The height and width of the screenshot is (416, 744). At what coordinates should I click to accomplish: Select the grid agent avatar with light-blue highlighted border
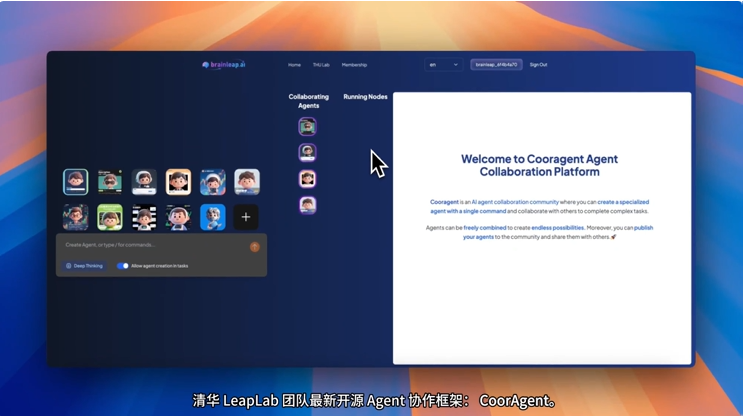(75, 182)
